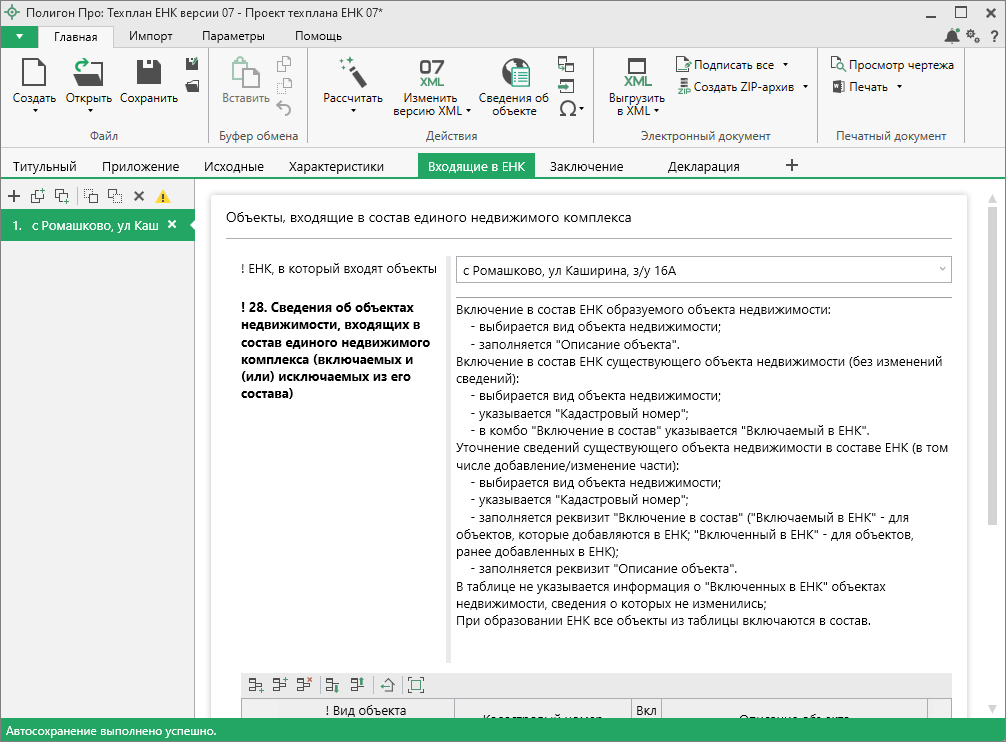Screen dimensions: 1006x742
Task: Click the vertical scrollbar thumb
Action: click(992, 365)
